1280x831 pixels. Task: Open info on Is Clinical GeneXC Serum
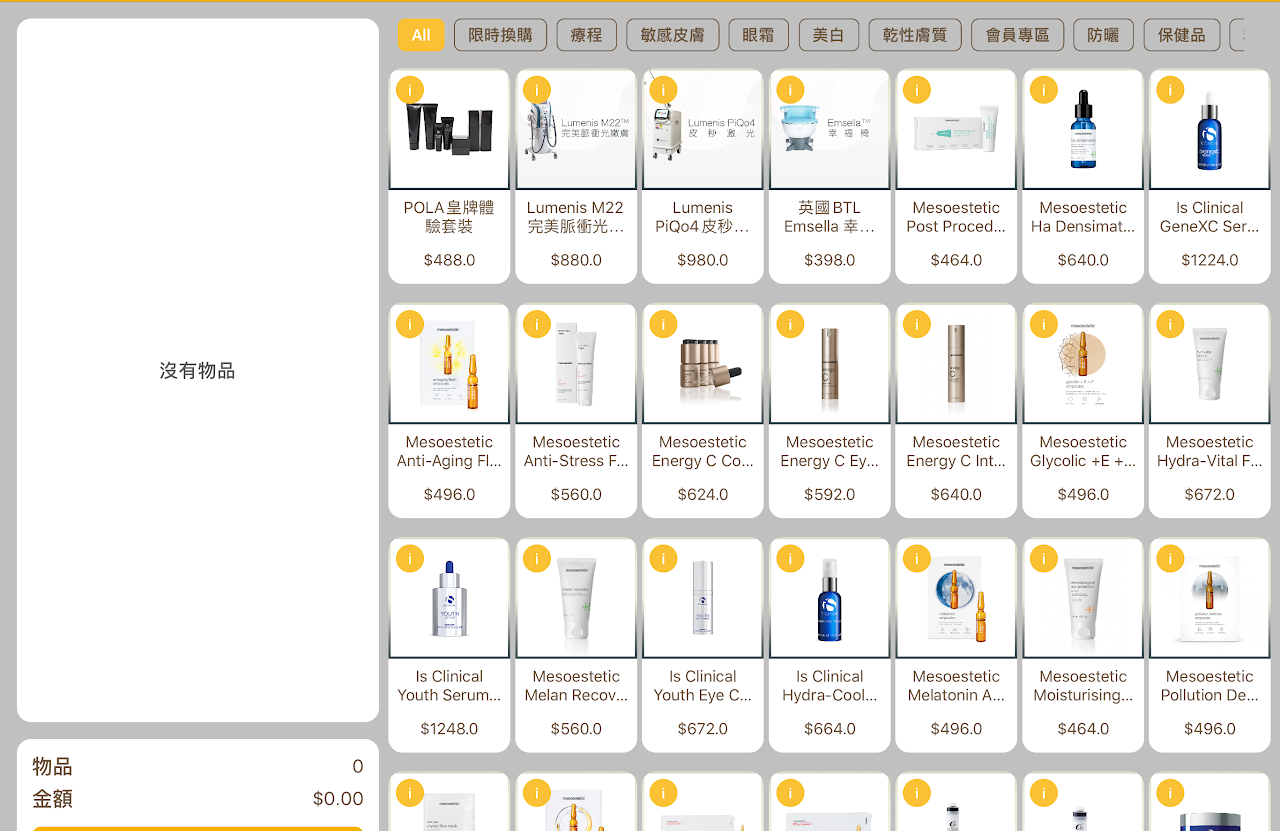1170,89
